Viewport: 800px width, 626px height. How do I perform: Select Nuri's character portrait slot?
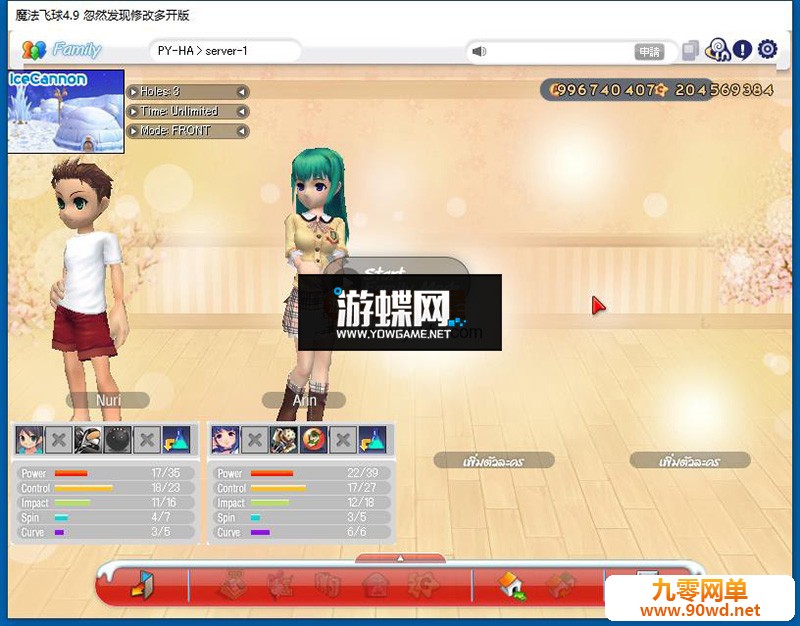[29, 440]
